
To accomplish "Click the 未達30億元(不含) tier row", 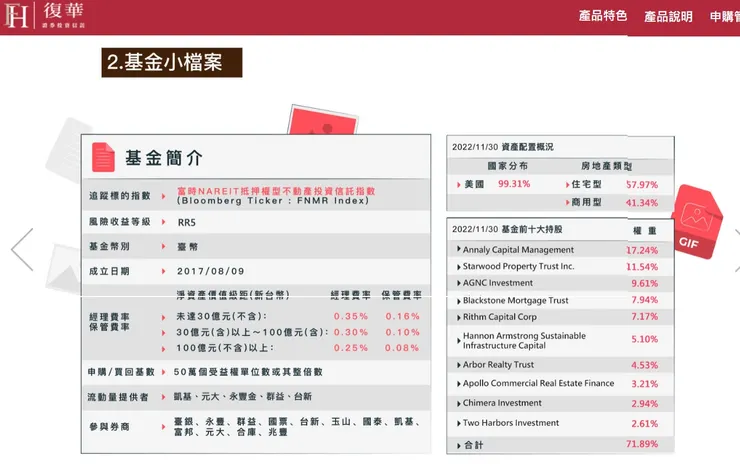I will [x=222, y=316].
